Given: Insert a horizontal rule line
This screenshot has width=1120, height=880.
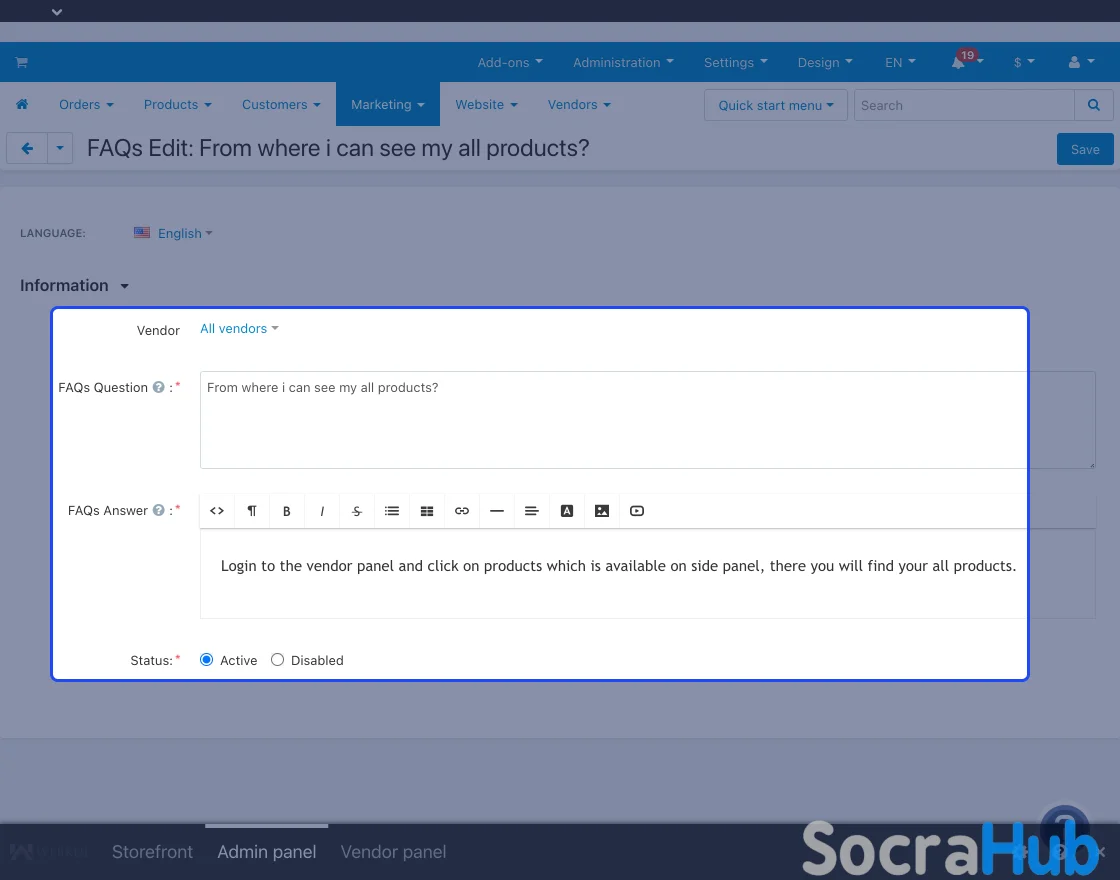Looking at the screenshot, I should click(497, 511).
